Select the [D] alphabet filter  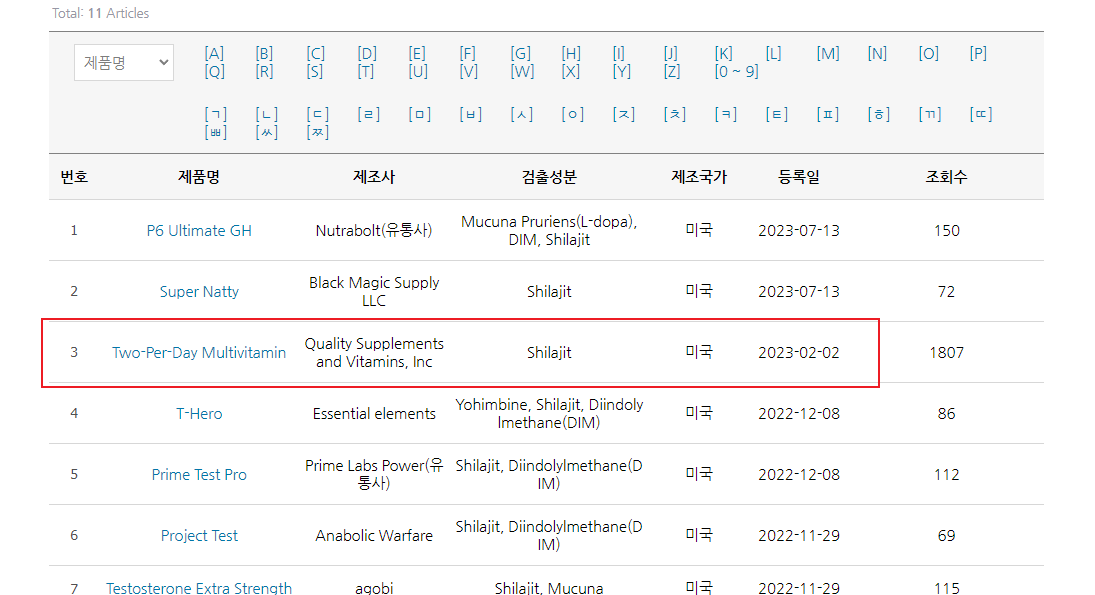tap(367, 54)
